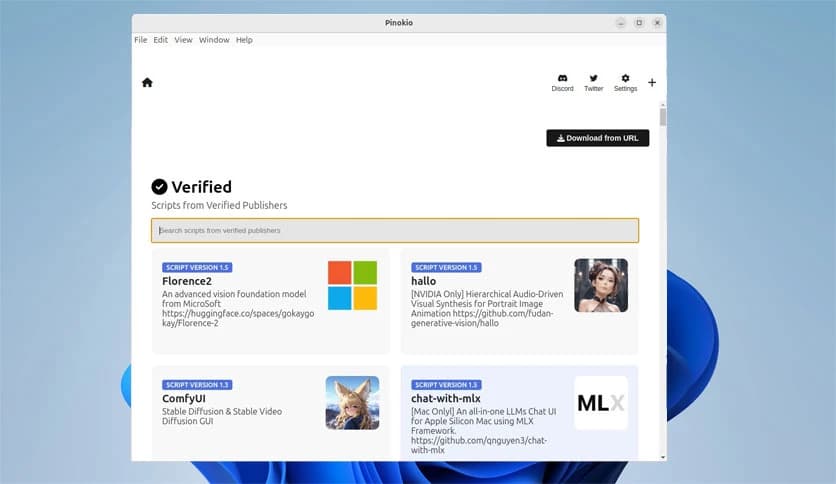
Task: Minimize the Pinokio window
Action: pos(621,23)
